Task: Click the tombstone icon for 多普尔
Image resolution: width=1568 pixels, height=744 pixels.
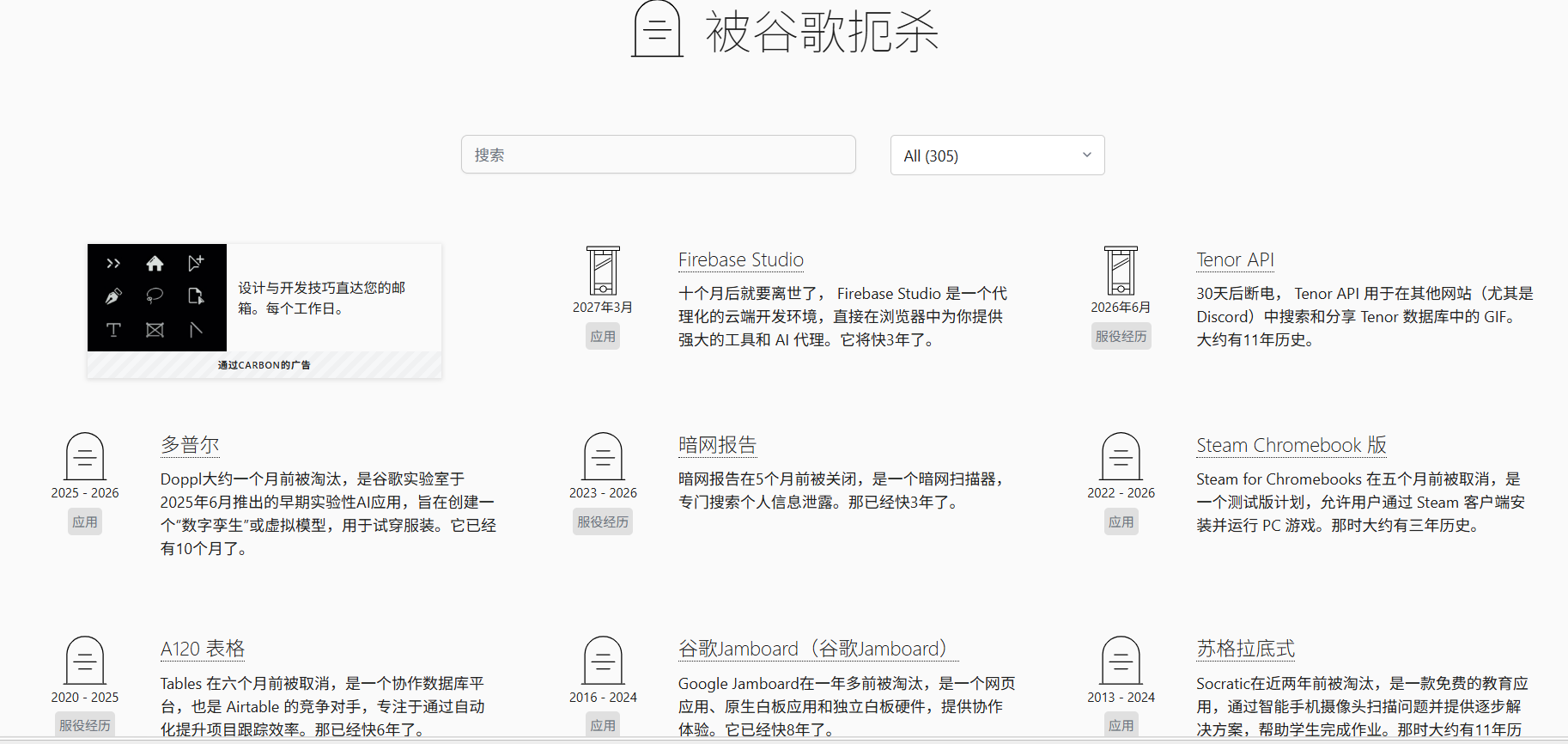Action: tap(85, 456)
